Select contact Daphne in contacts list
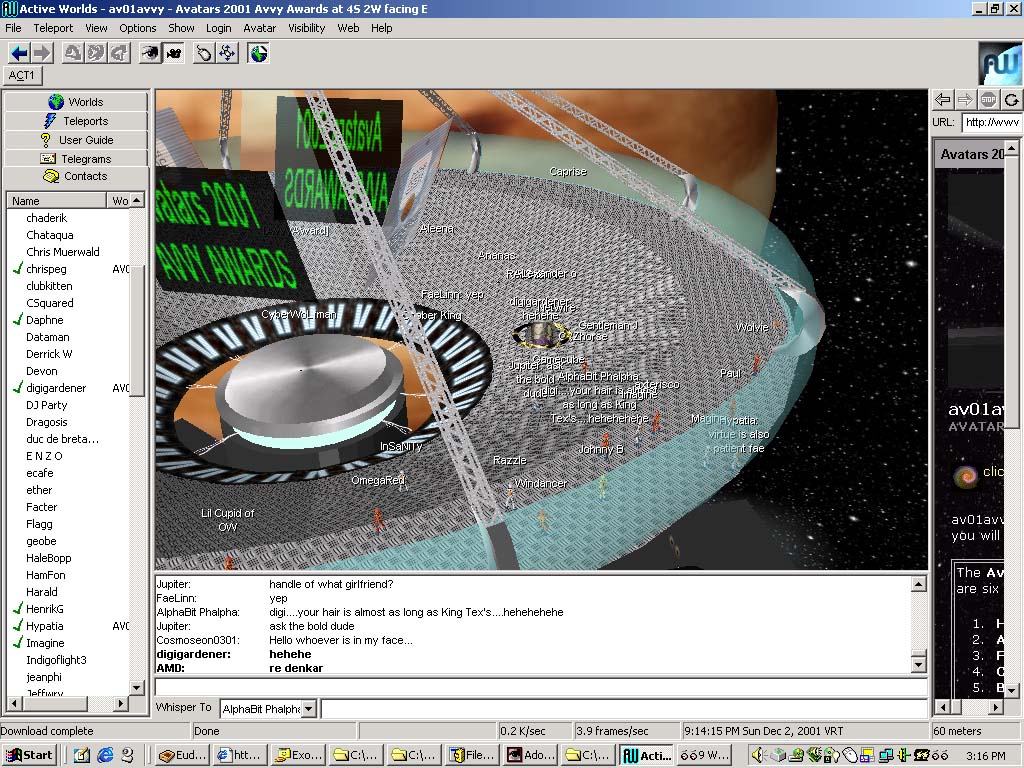Viewport: 1024px width, 768px height. (x=44, y=320)
